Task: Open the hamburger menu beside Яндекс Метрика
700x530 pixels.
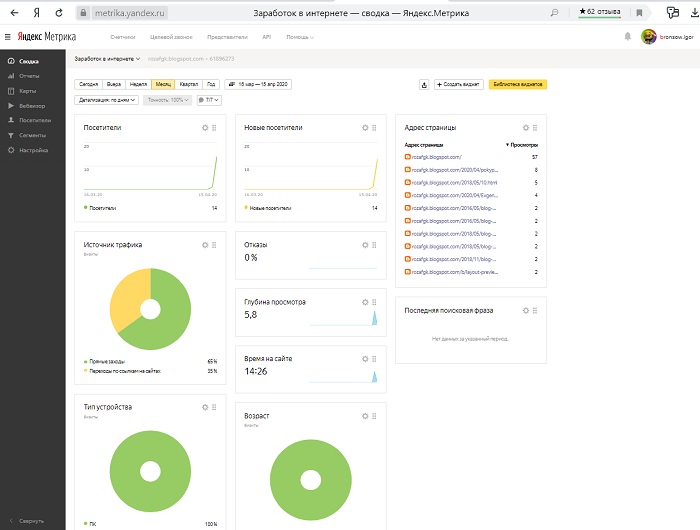Action: click(8, 37)
